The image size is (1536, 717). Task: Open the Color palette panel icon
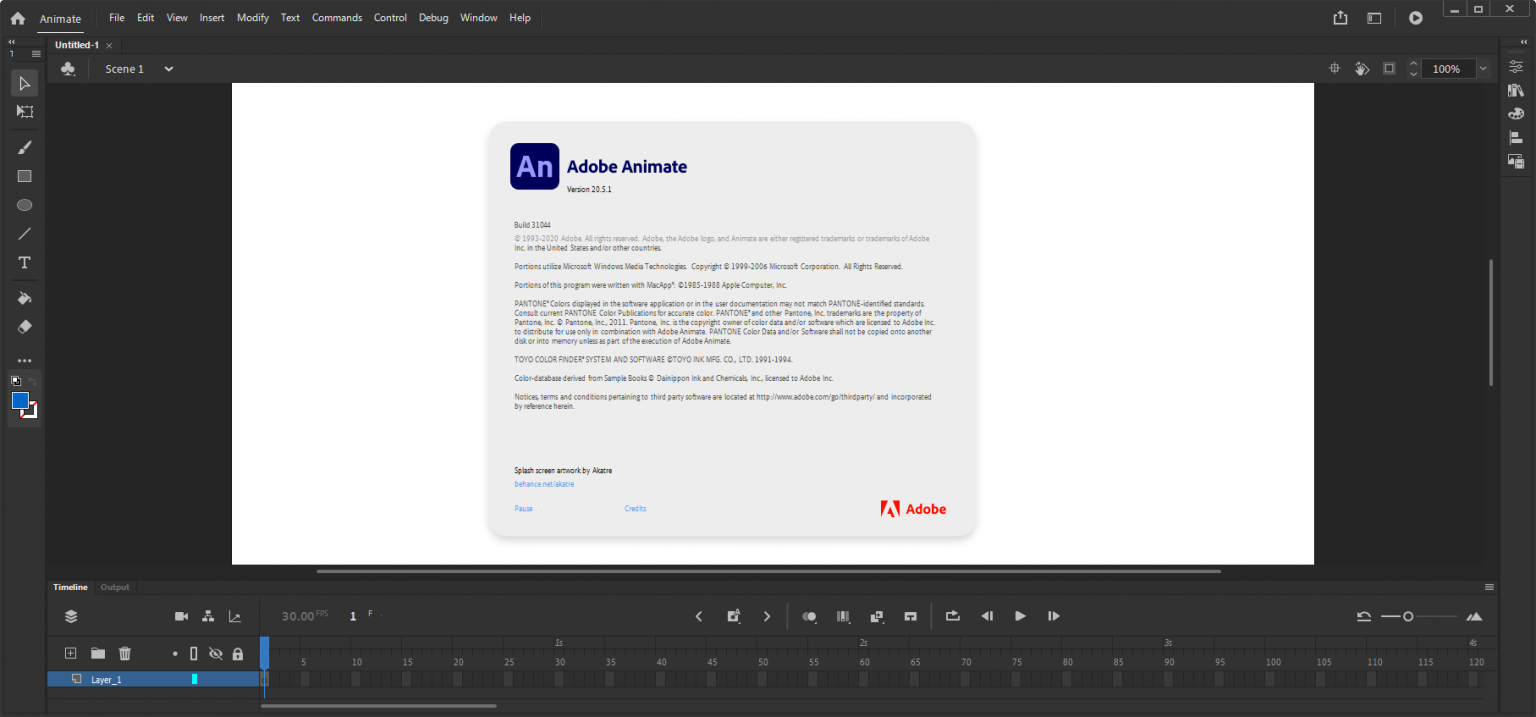1516,114
